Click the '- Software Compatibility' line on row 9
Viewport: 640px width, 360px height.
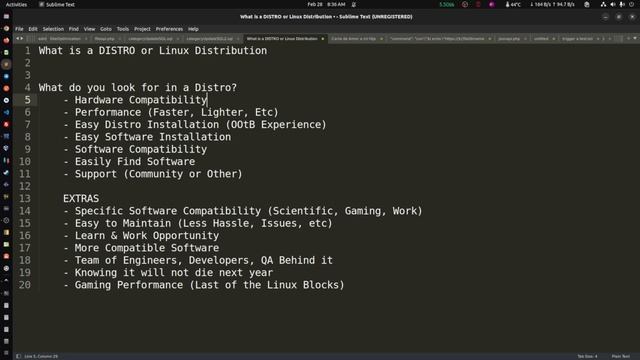[135, 149]
